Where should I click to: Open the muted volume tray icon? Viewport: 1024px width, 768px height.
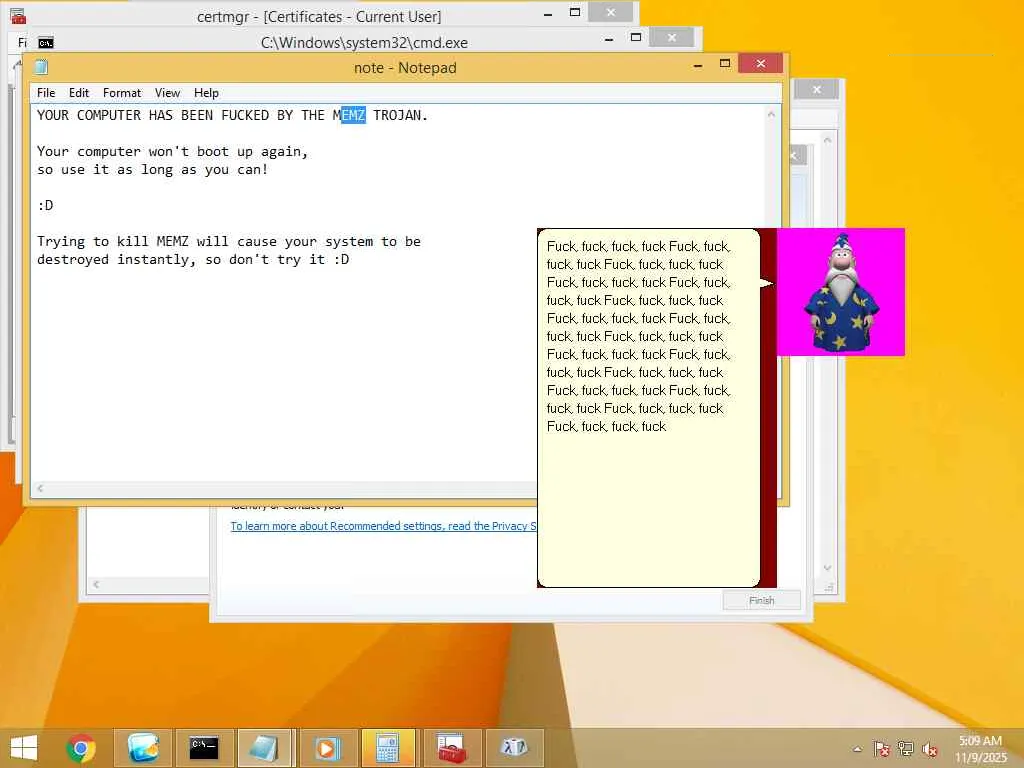[930, 749]
